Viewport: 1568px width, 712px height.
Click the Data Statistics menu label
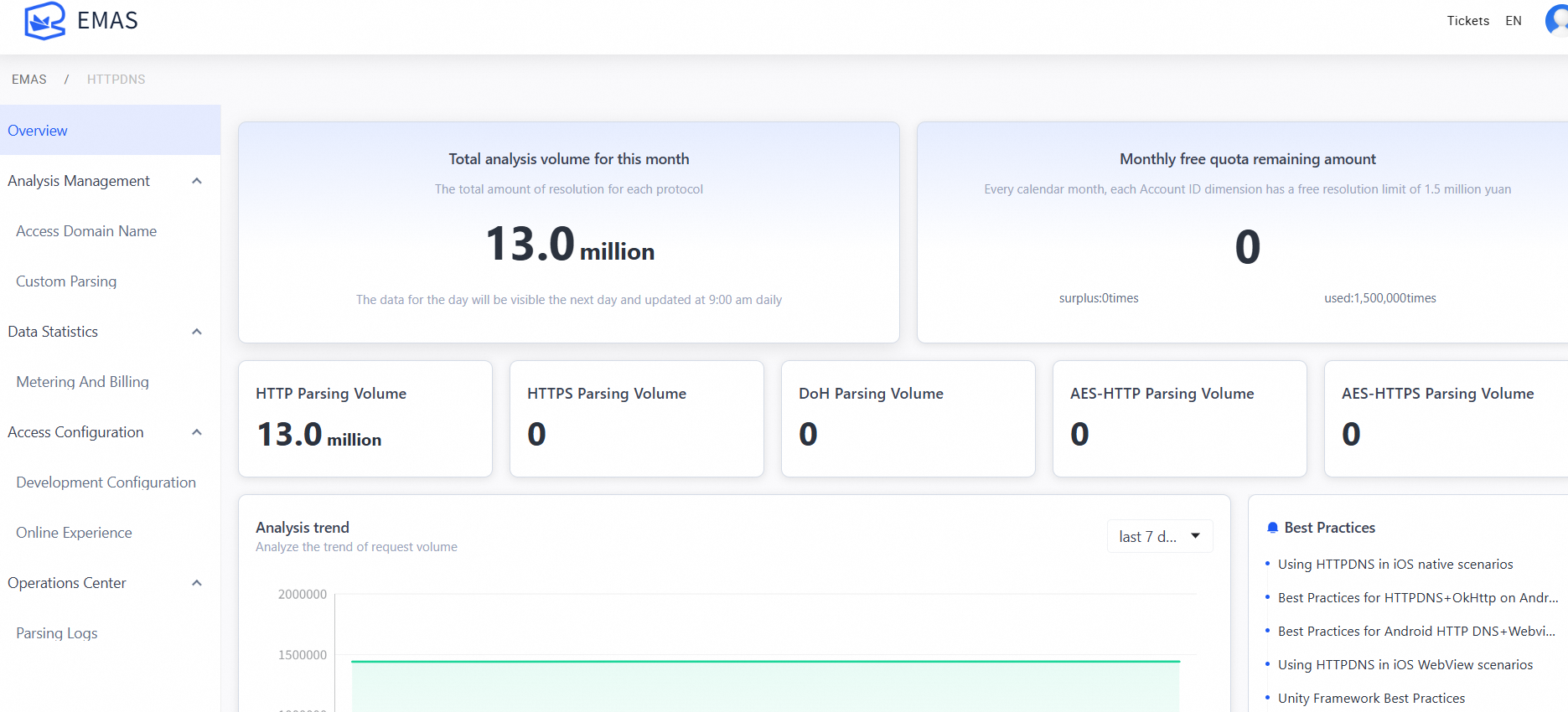pos(53,332)
